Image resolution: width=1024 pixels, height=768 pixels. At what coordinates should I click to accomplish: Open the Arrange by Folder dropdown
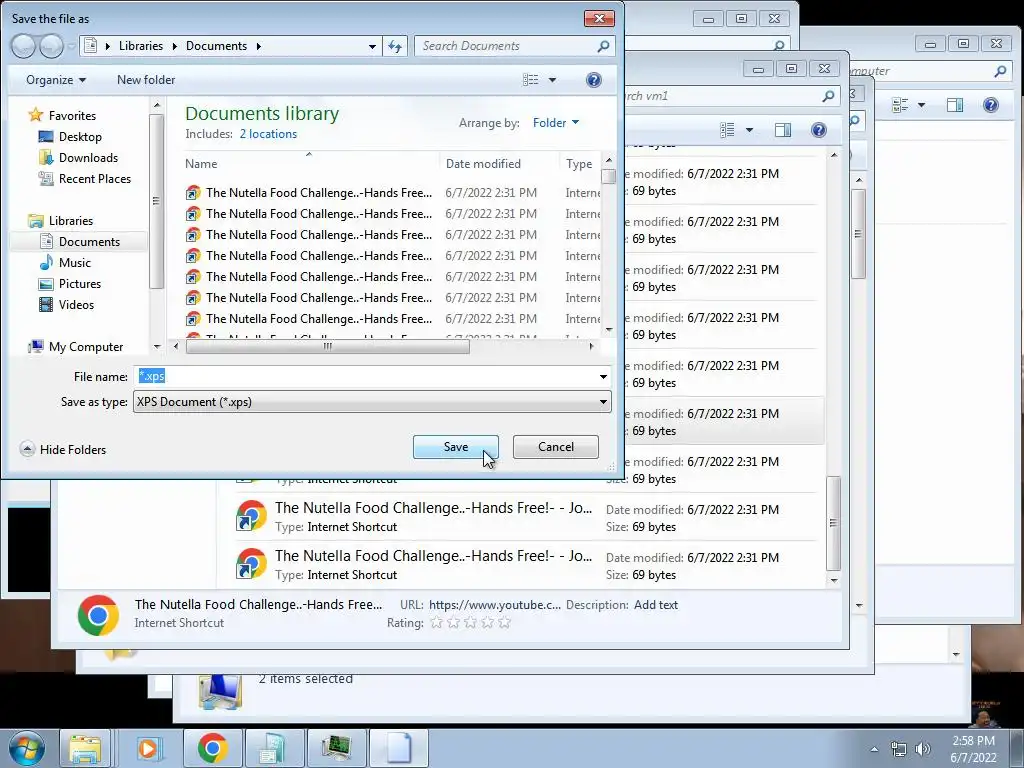click(556, 123)
